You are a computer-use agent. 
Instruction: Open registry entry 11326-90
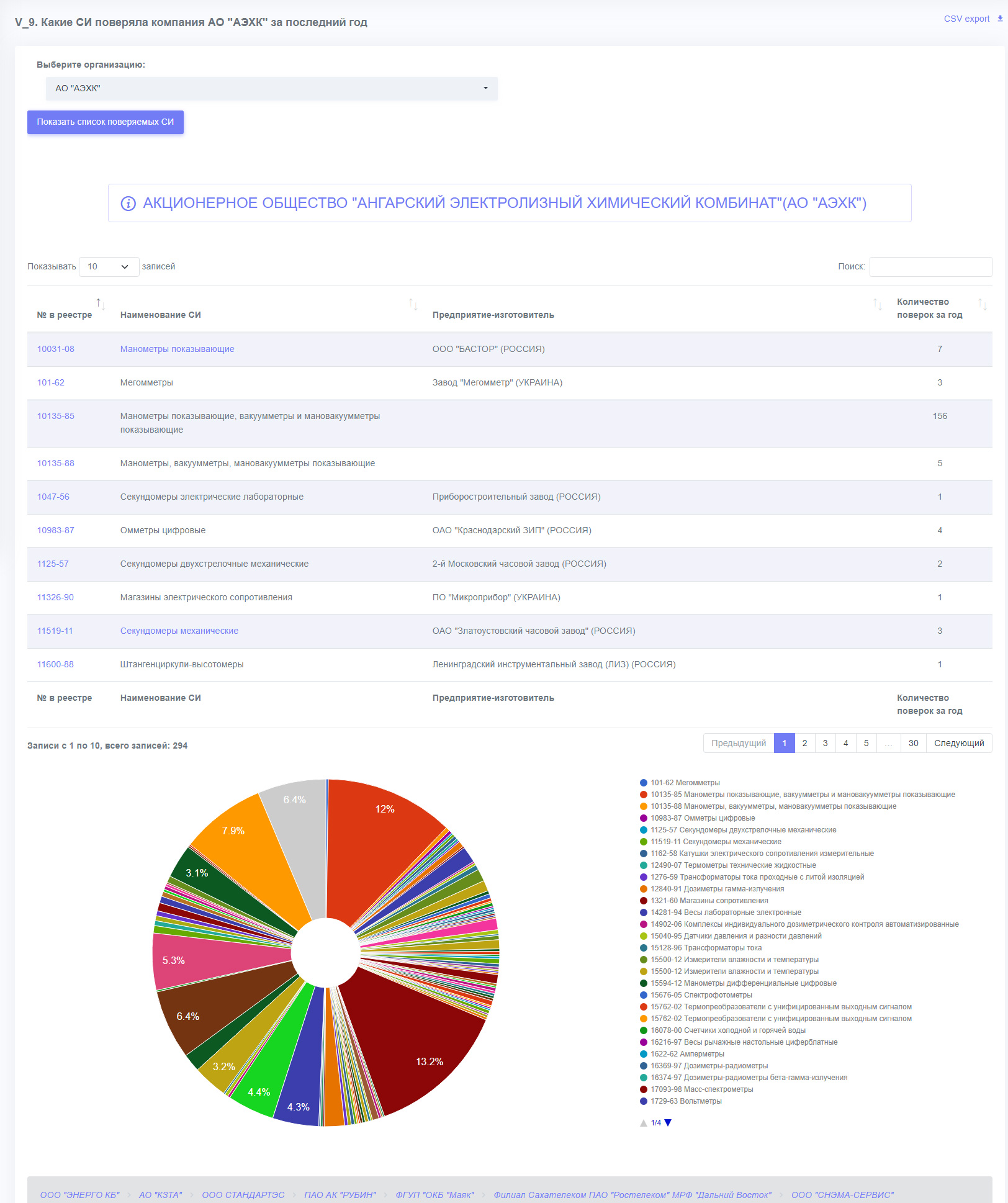pos(55,597)
